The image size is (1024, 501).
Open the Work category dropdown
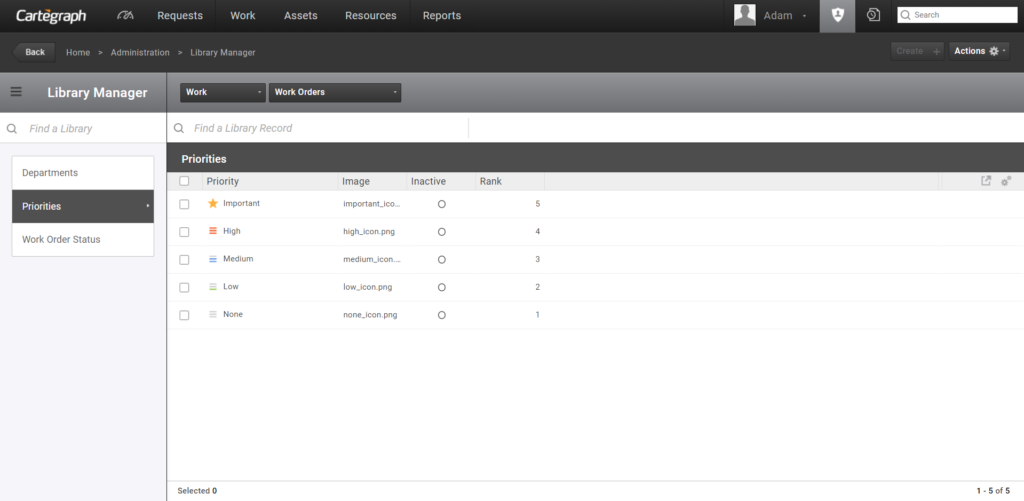(223, 92)
